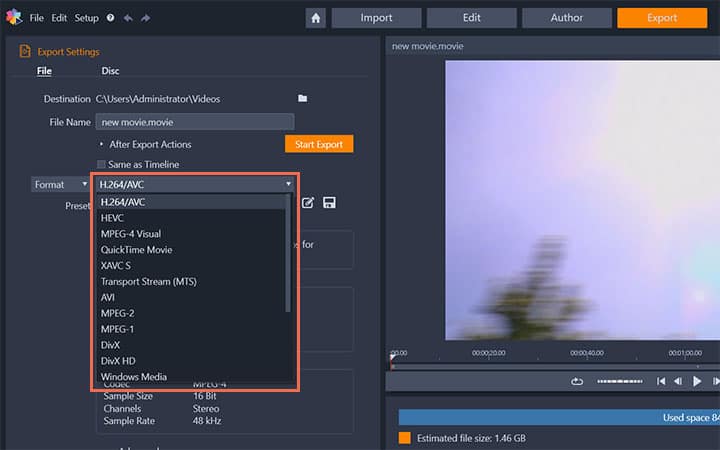
Task: Click the Export Settings document icon
Action: click(x=25, y=51)
